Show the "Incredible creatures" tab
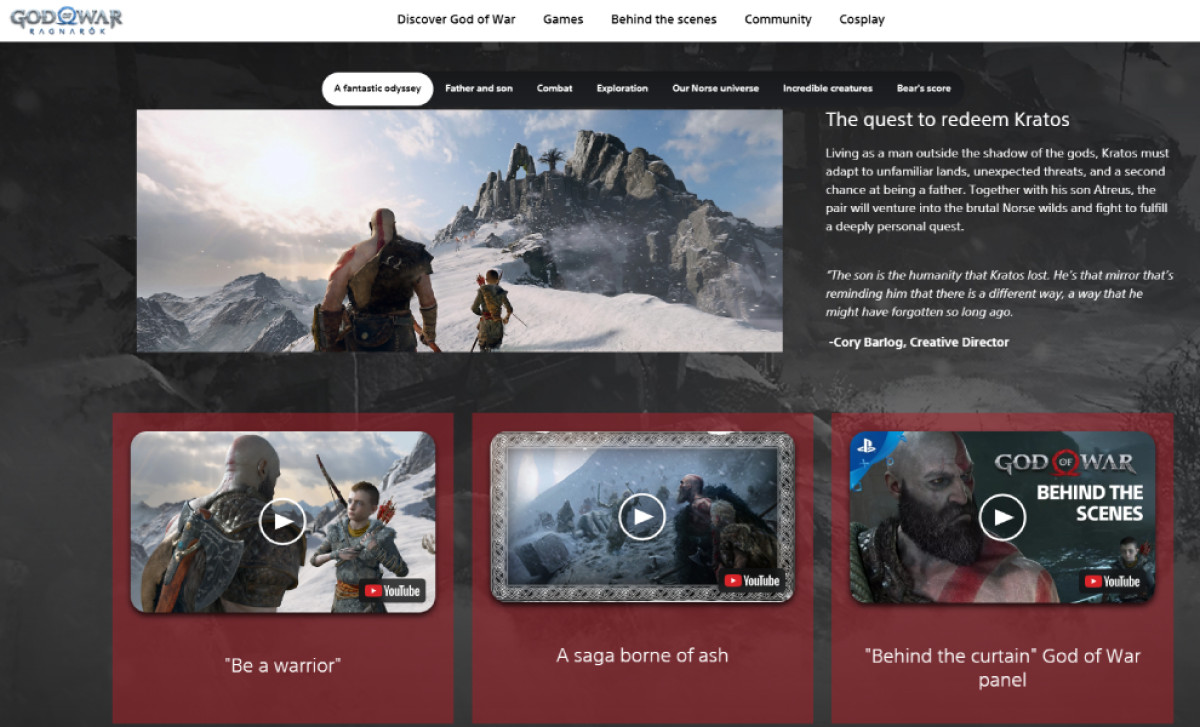The height and width of the screenshot is (727, 1200). pos(827,88)
